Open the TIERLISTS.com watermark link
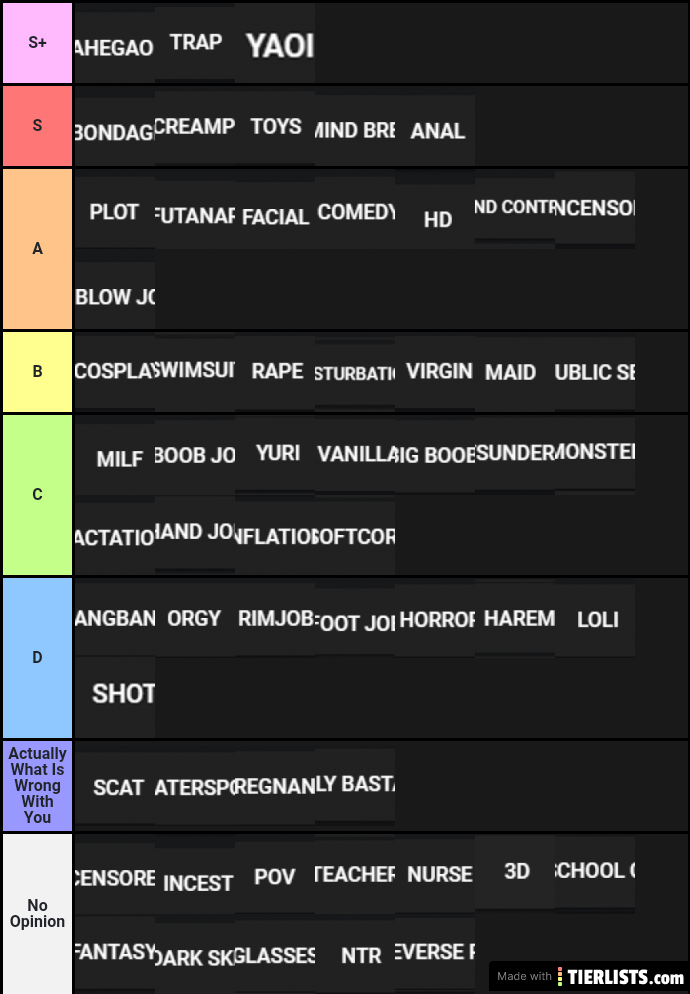The width and height of the screenshot is (690, 994). pos(590,976)
